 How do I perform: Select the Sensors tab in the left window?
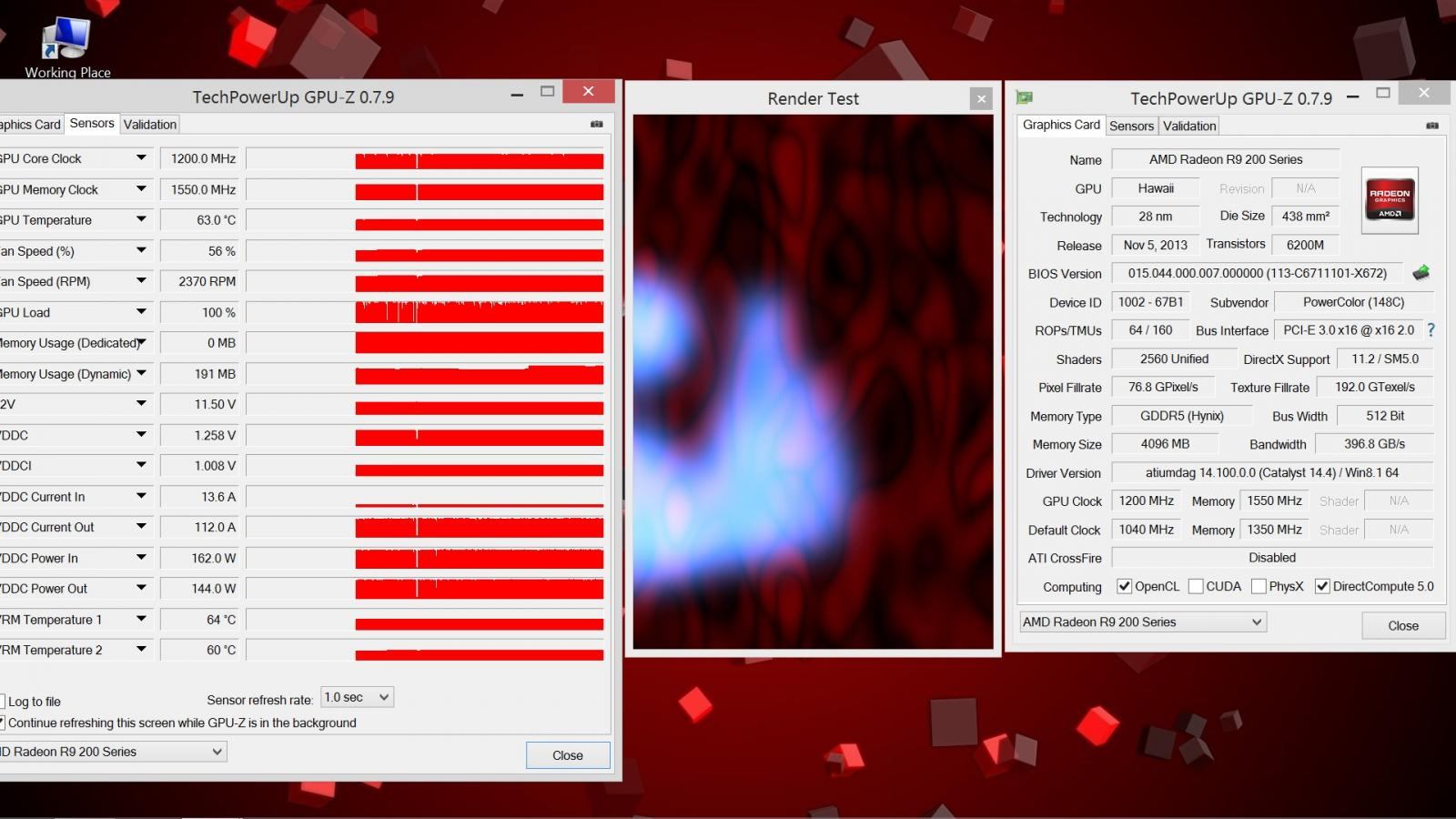[x=92, y=124]
